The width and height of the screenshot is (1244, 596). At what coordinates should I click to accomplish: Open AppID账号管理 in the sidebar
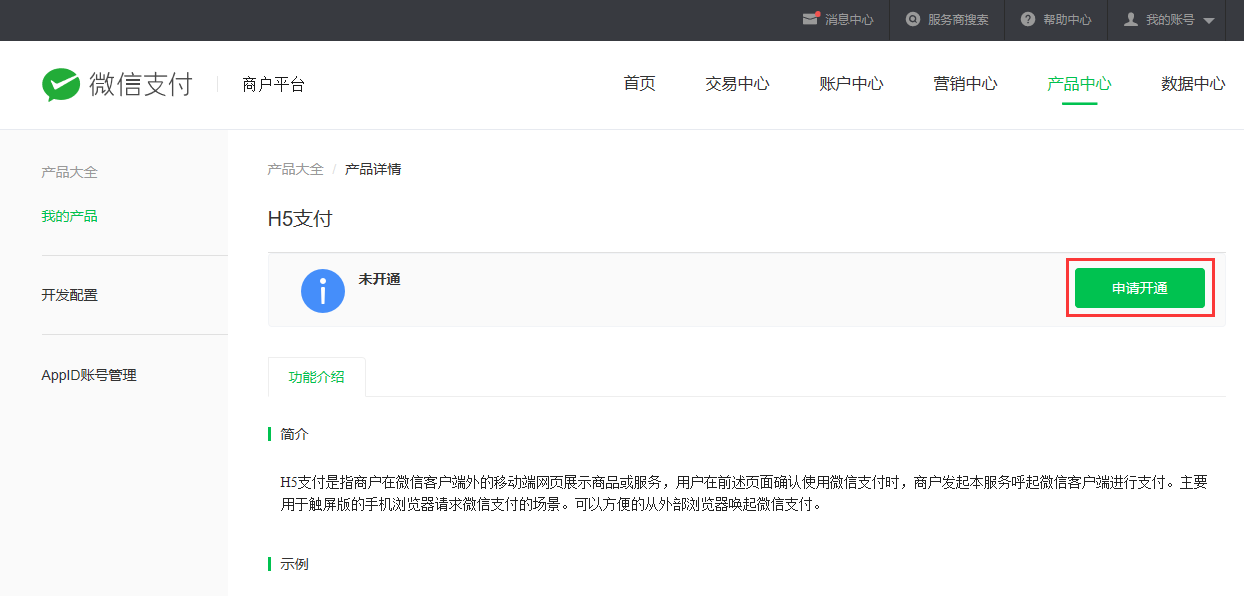click(x=88, y=375)
